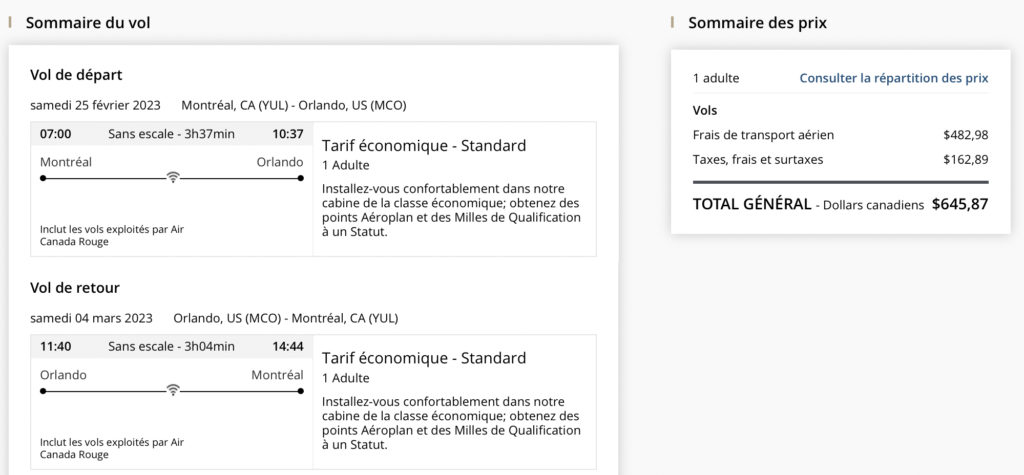1024x475 pixels.
Task: Click the departure date "samedi 25 février 2023"
Action: [95, 105]
